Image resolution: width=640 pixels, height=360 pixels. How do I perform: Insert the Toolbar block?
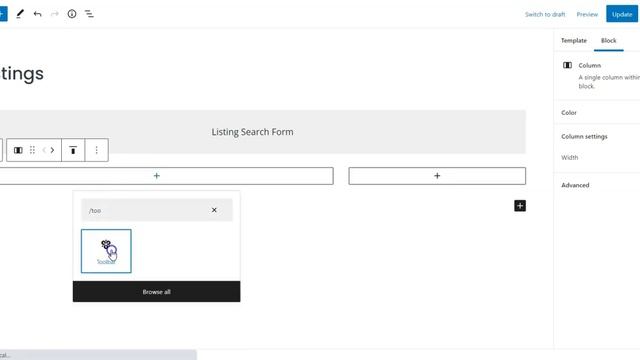[106, 251]
